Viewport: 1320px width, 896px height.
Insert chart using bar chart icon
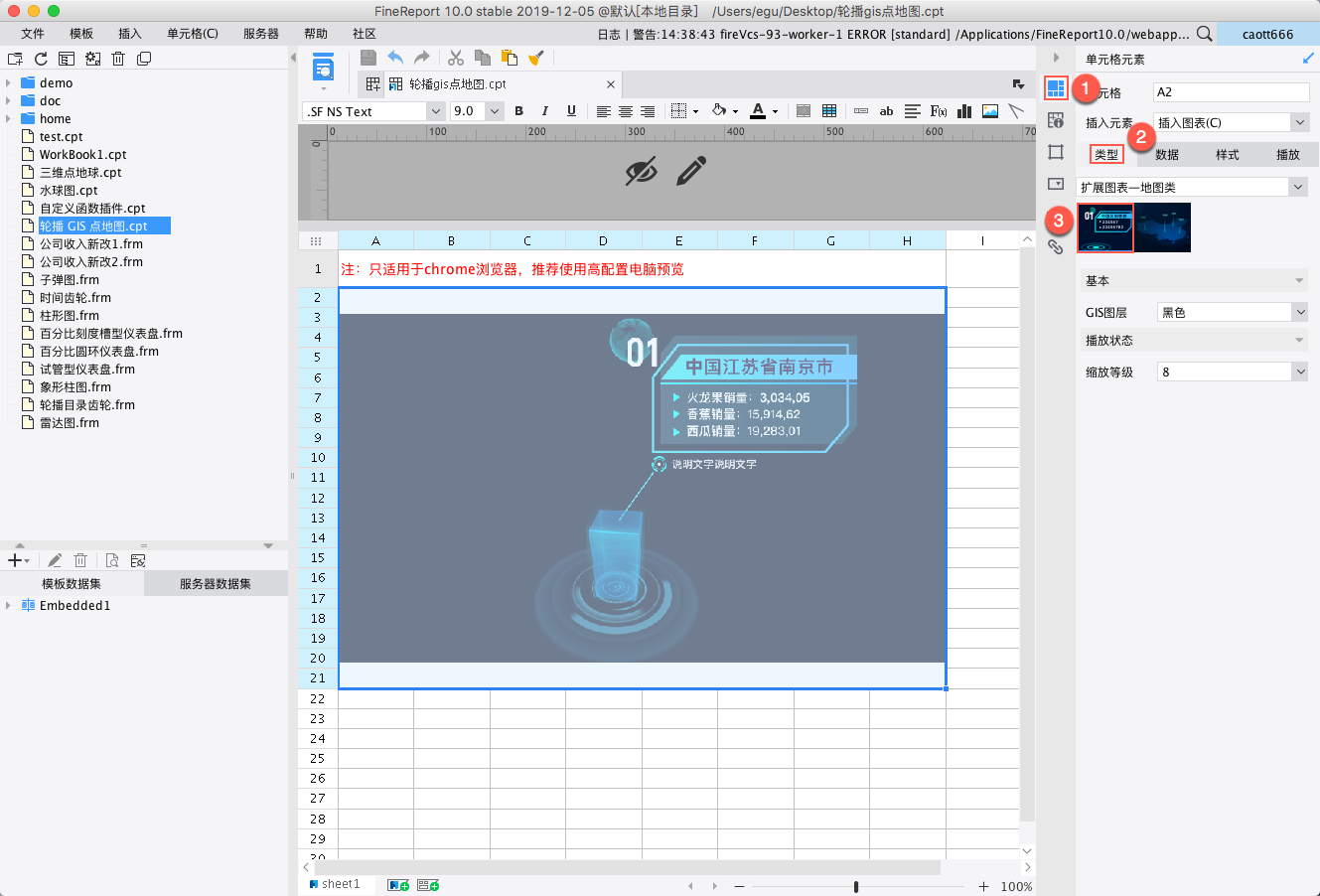tap(963, 111)
